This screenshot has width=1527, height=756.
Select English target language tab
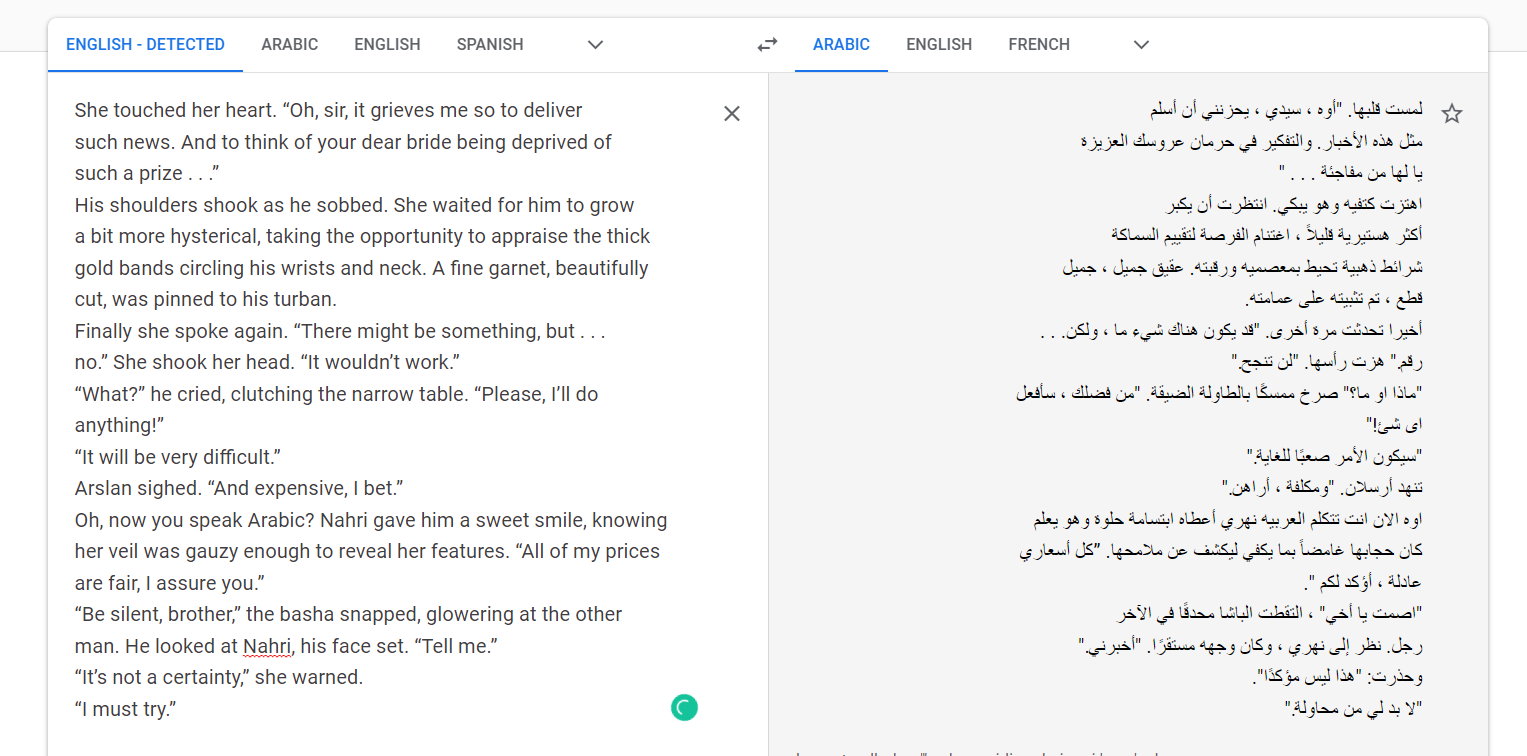939,45
